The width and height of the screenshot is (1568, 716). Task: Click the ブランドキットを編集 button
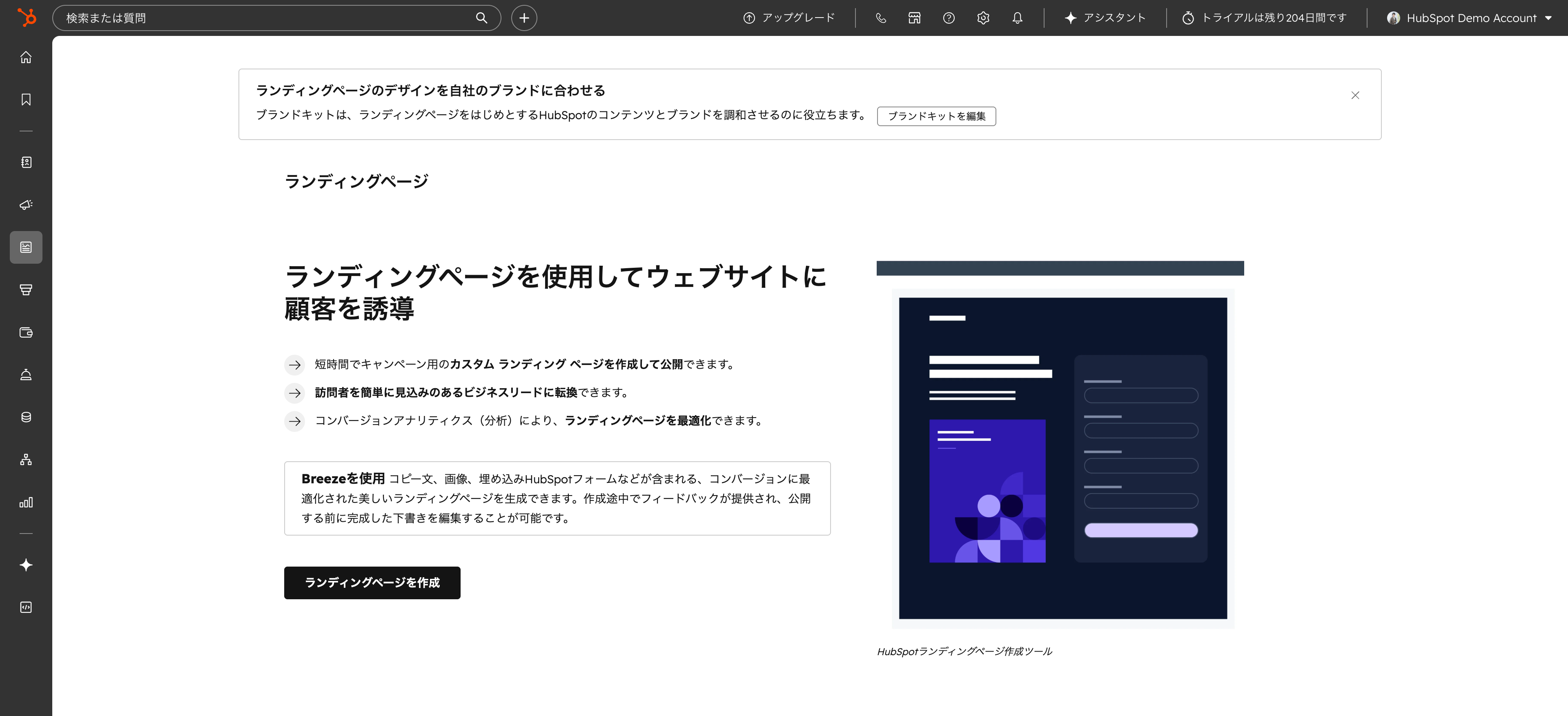(936, 116)
